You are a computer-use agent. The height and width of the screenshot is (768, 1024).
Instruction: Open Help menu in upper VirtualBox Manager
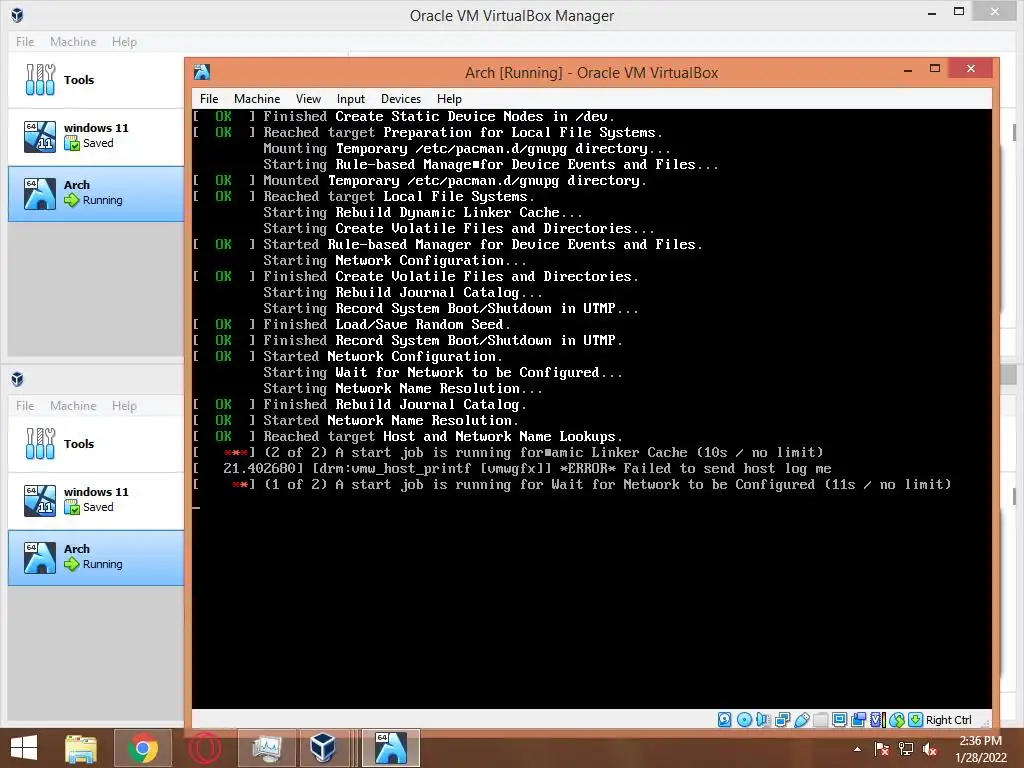[124, 42]
